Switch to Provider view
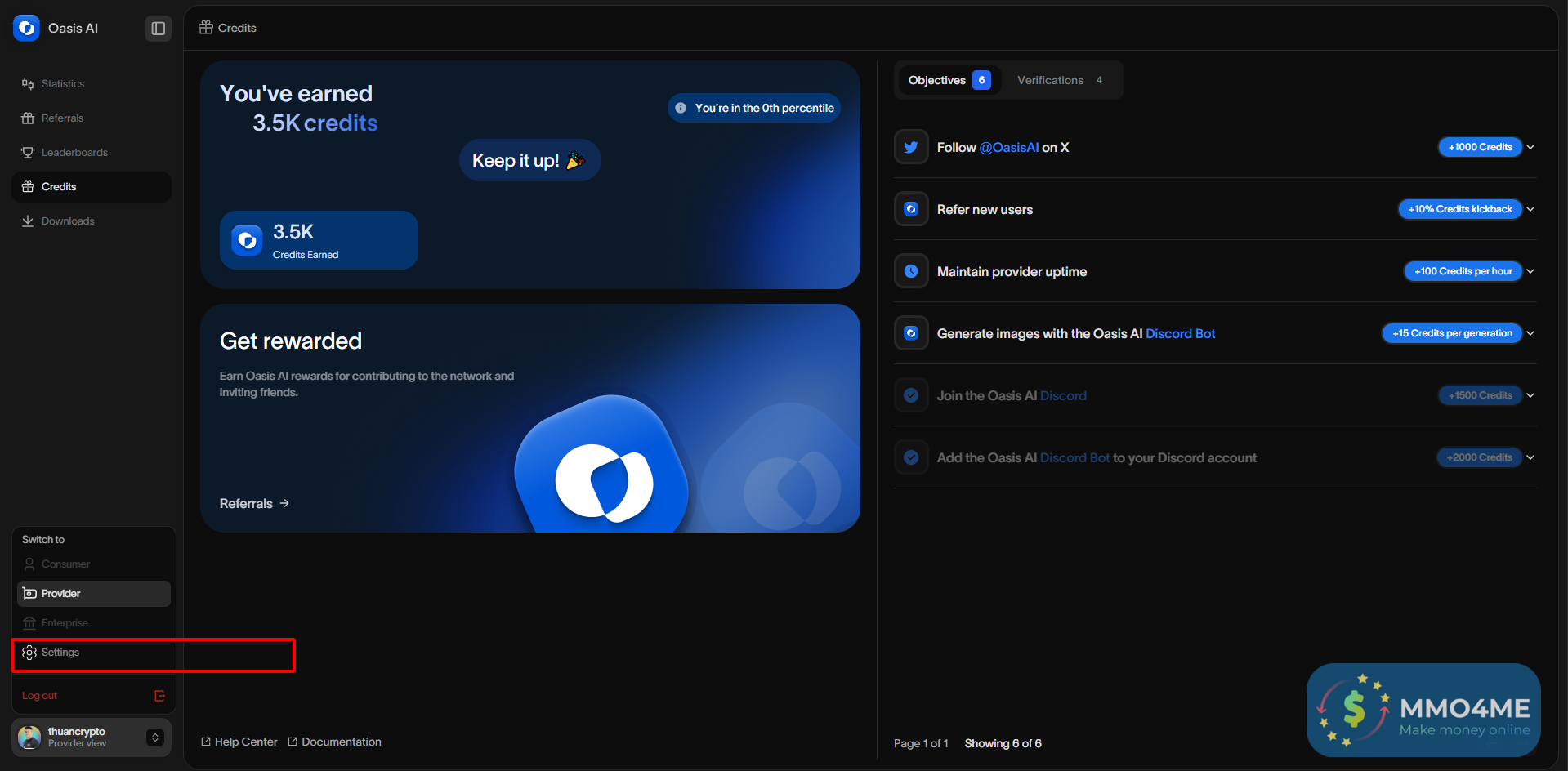The height and width of the screenshot is (771, 1568). (x=94, y=594)
